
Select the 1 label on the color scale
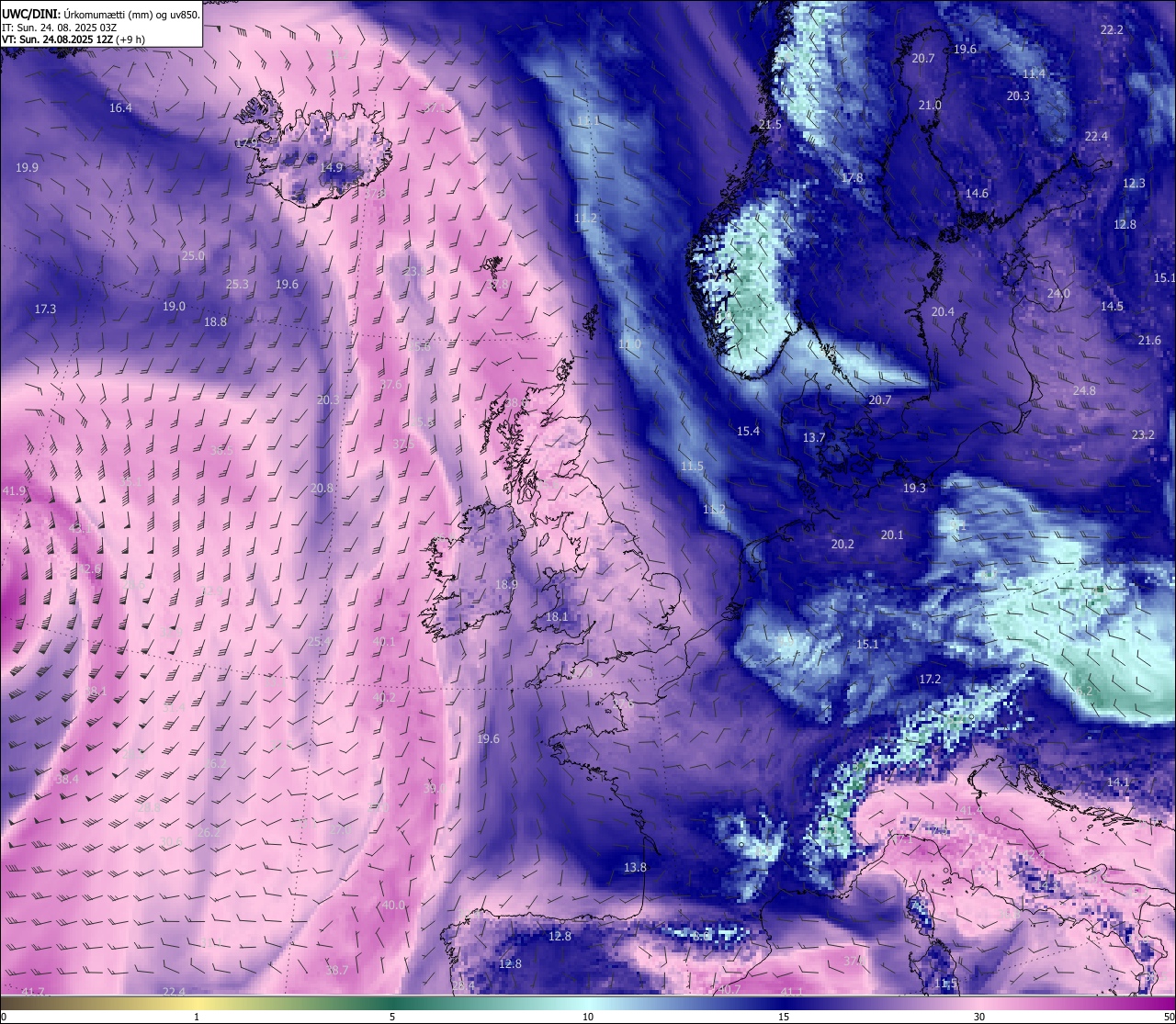[197, 1017]
